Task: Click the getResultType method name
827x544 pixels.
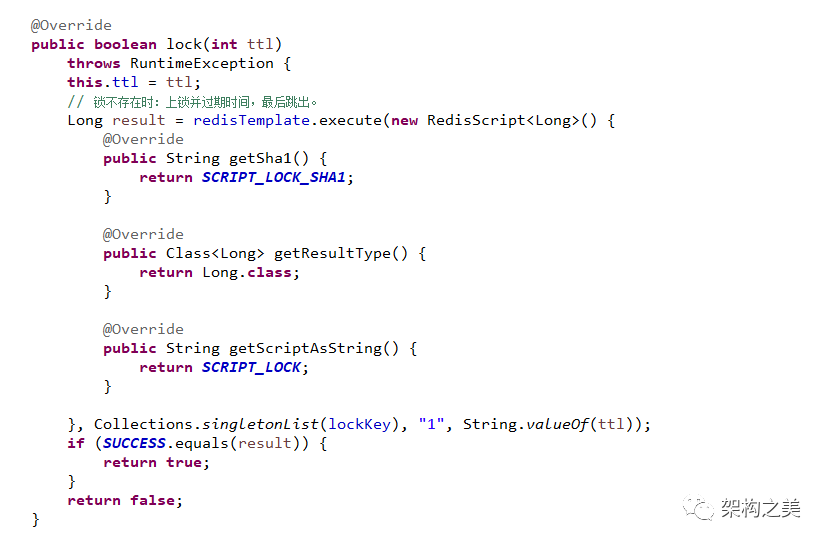Action: pos(332,254)
